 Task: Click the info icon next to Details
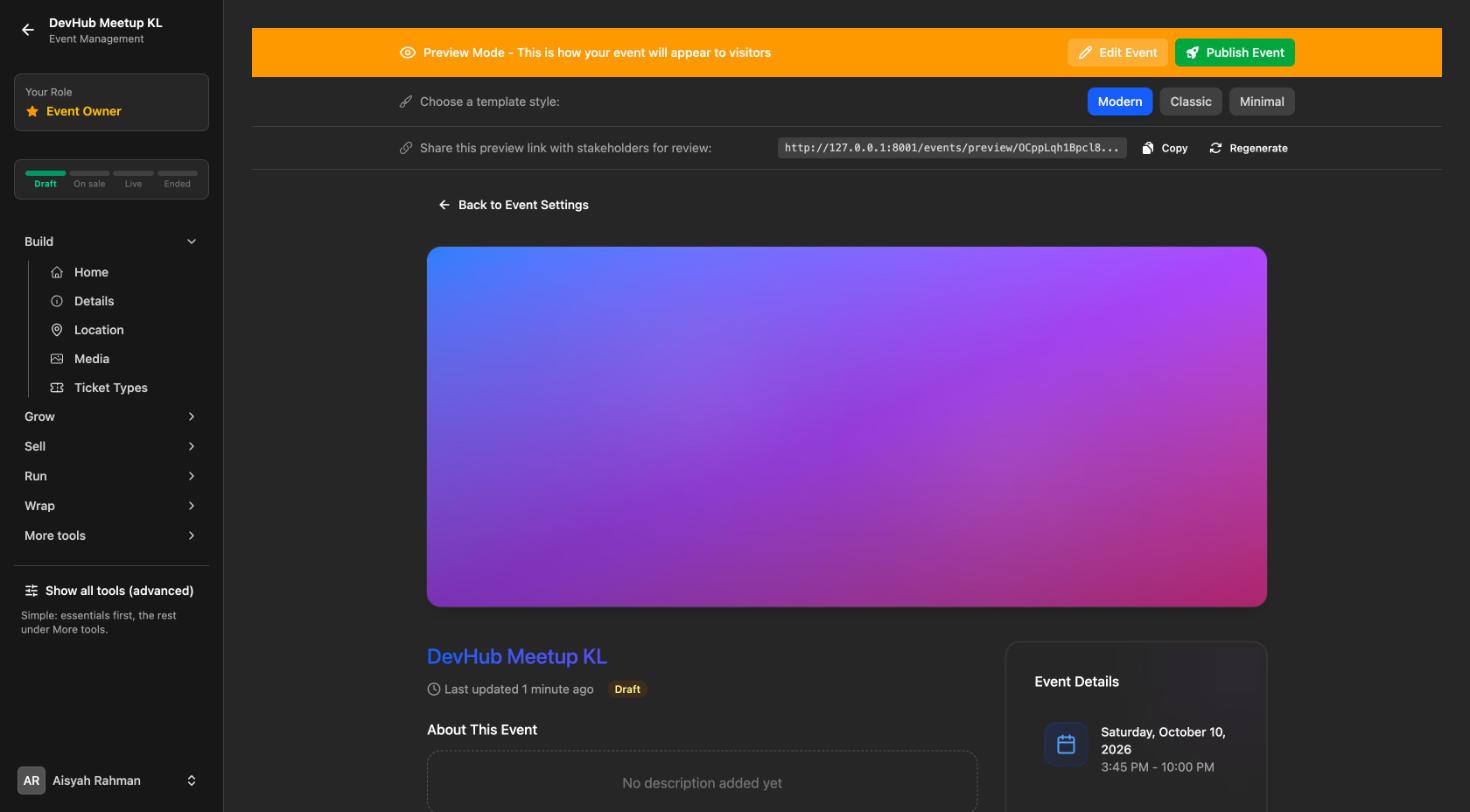coord(57,301)
